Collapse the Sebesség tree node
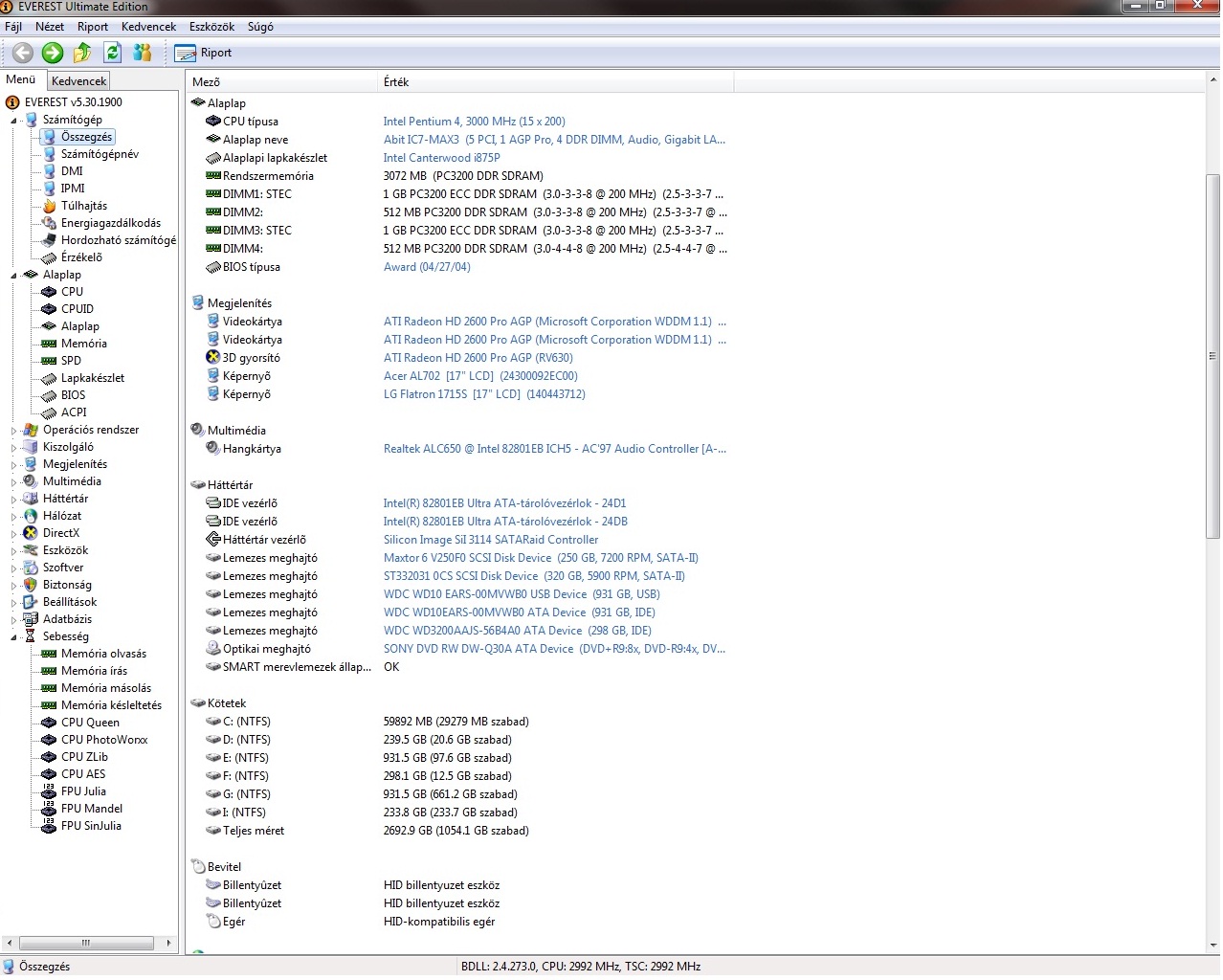This screenshot has height=980, width=1223. click(14, 637)
